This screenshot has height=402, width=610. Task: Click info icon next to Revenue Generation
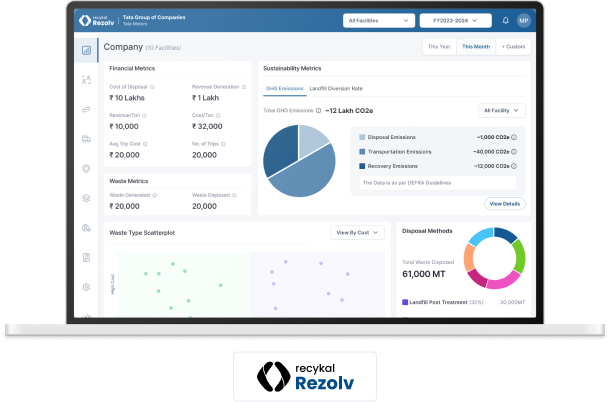point(244,87)
